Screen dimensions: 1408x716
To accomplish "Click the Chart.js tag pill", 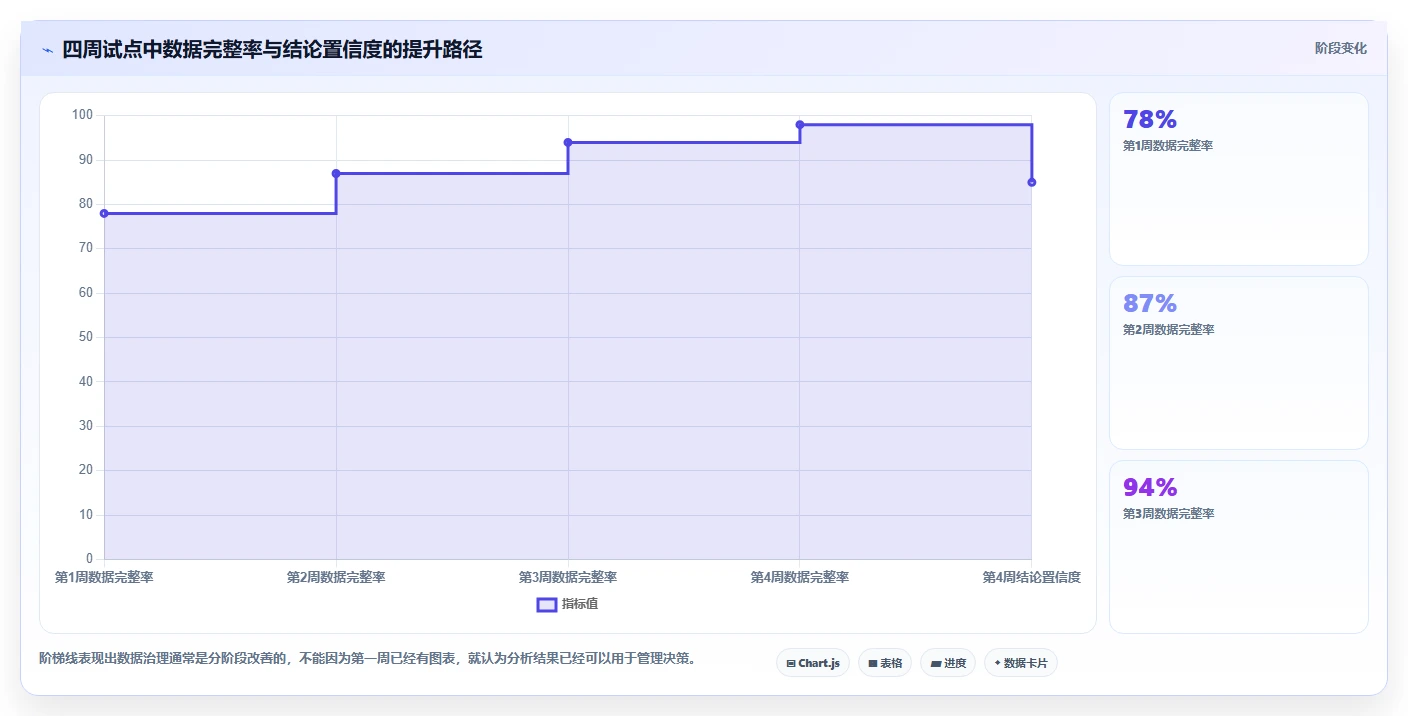I will [813, 663].
